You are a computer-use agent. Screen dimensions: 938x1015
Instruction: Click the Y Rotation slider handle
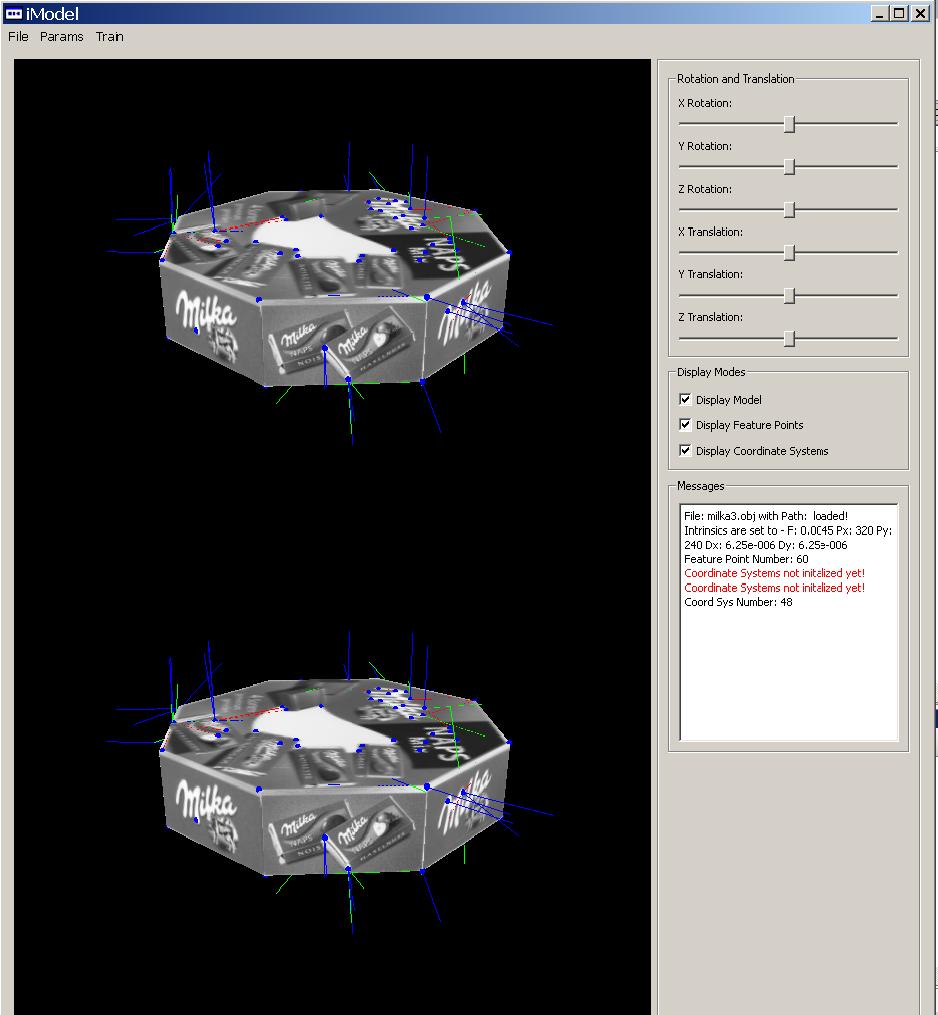pyautogui.click(x=789, y=167)
